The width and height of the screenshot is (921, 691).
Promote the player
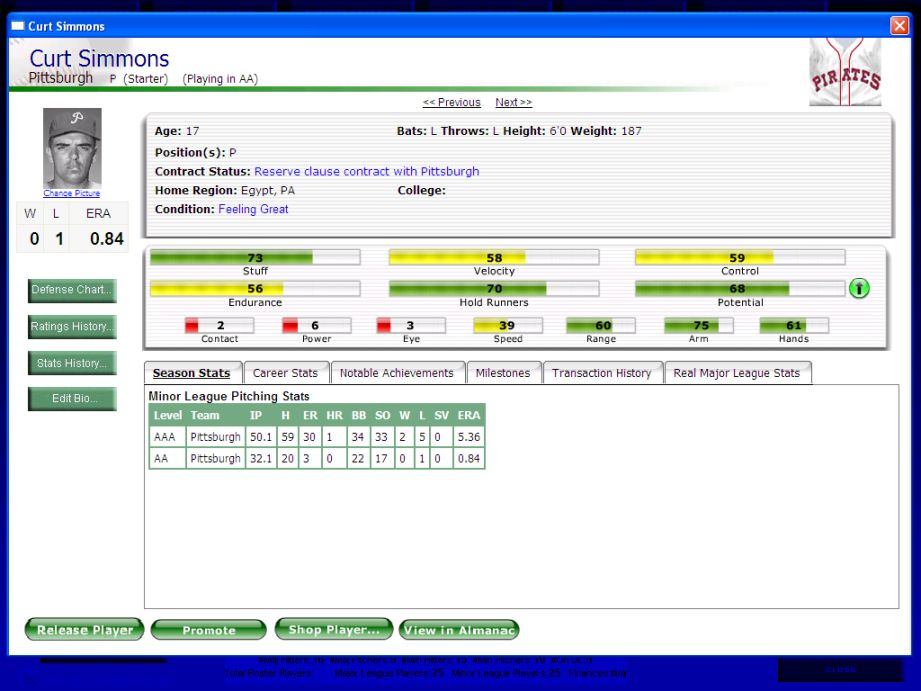click(209, 630)
